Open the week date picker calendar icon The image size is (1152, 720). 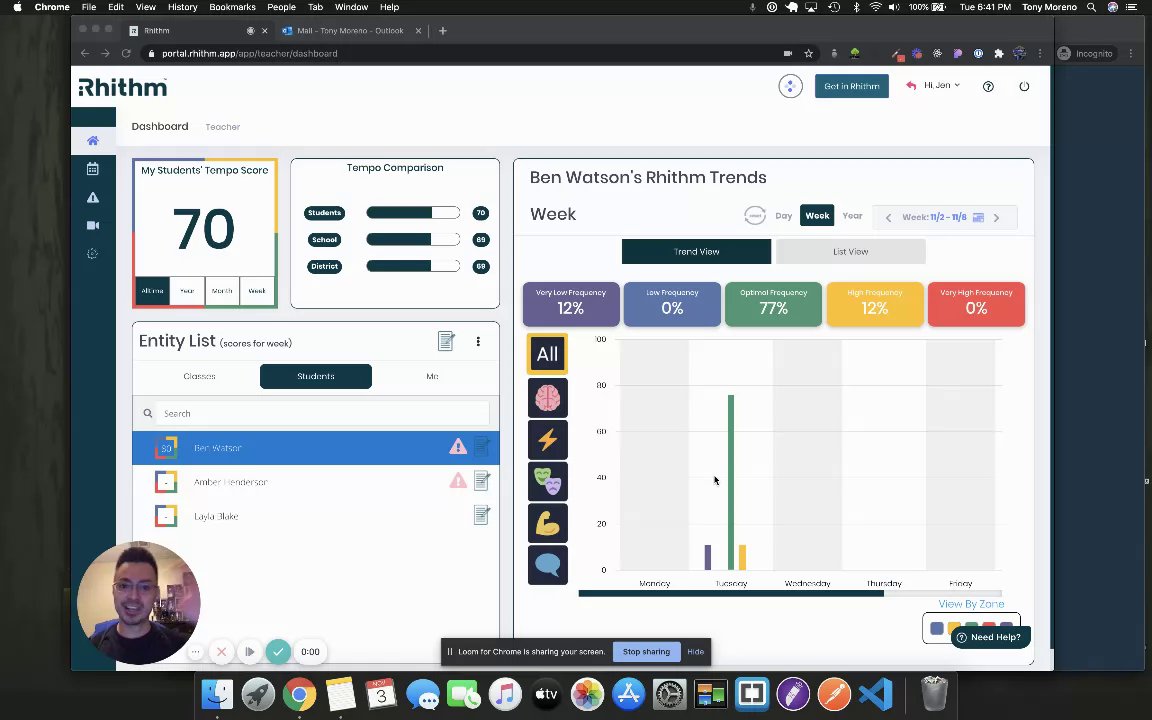[x=978, y=217]
